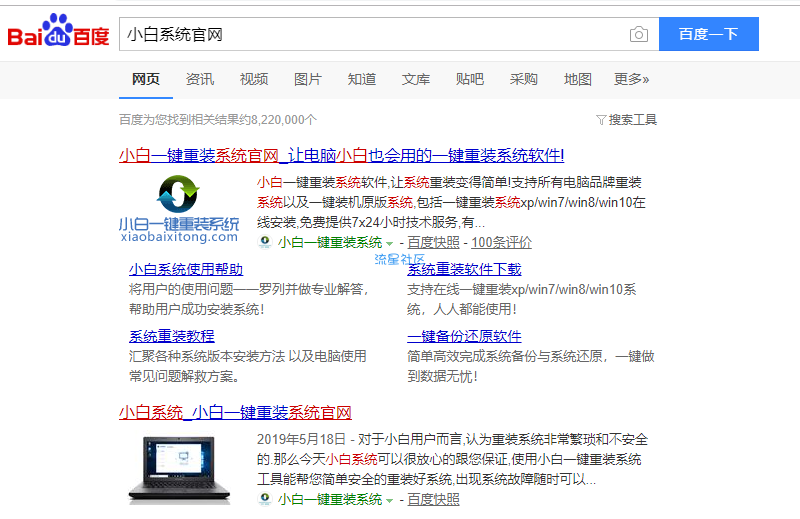Open second result 小白系统_小白一键重装系统官网 link
Image resolution: width=800 pixels, height=519 pixels.
tap(235, 412)
